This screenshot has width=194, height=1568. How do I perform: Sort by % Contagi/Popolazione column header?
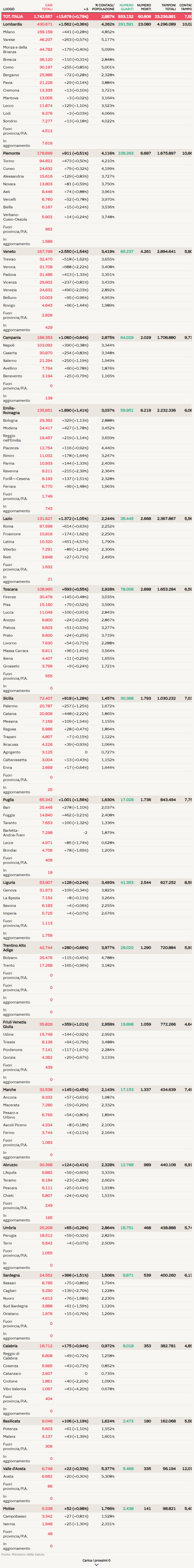point(104,7)
